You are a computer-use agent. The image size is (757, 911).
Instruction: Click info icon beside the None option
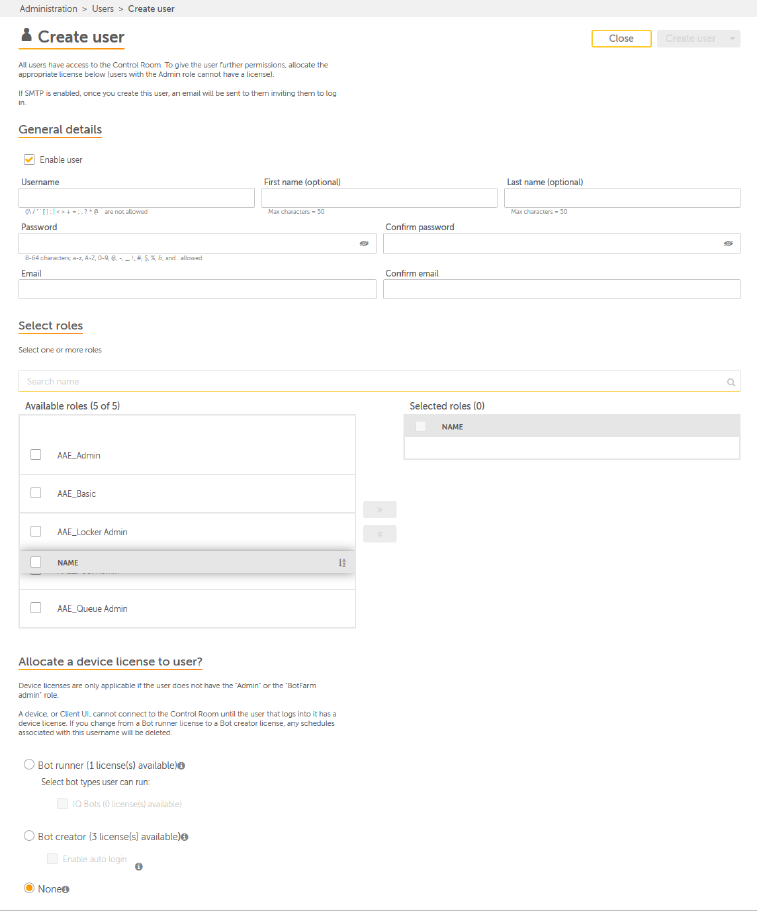(65, 888)
